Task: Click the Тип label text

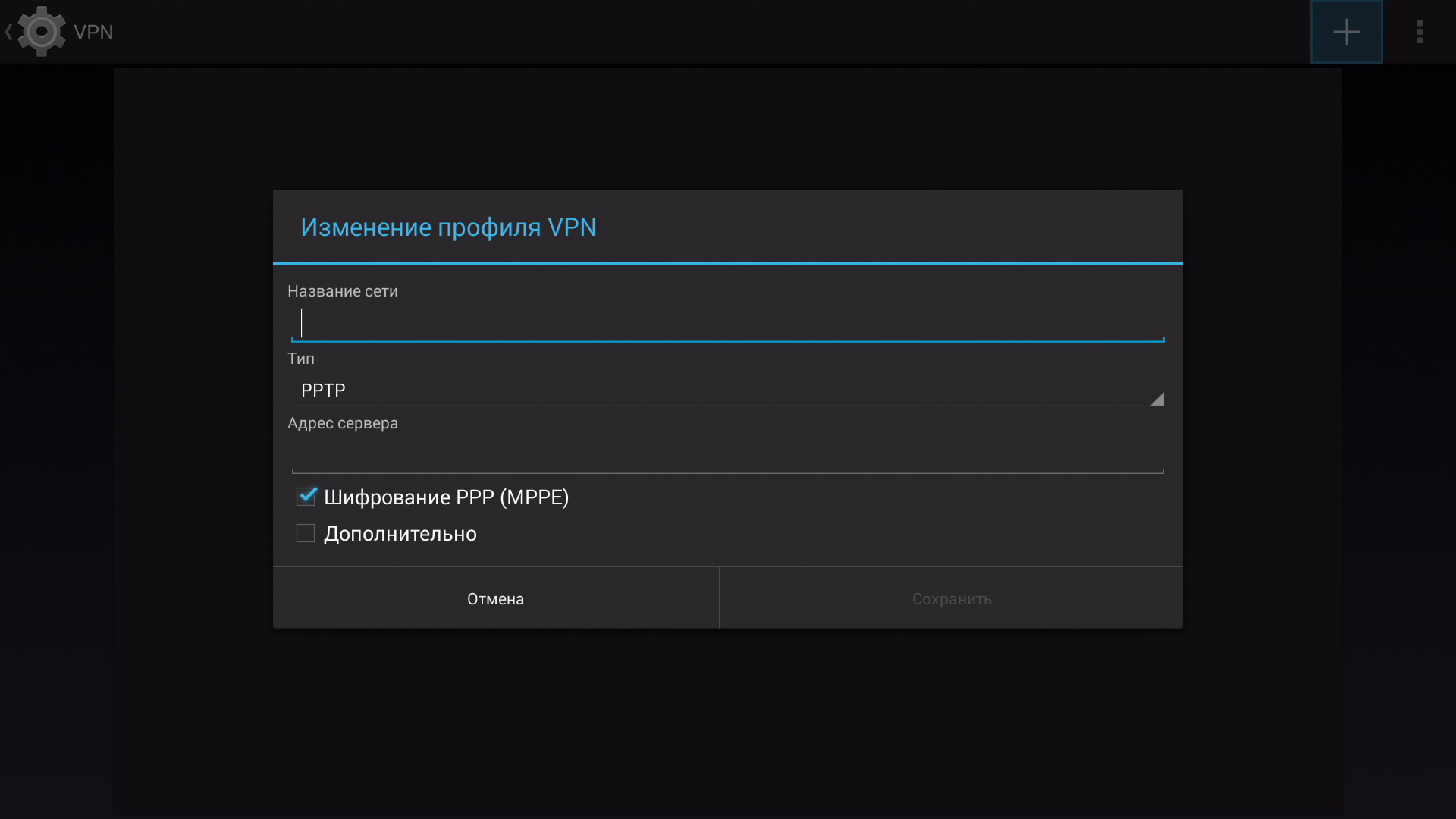Action: [x=300, y=359]
